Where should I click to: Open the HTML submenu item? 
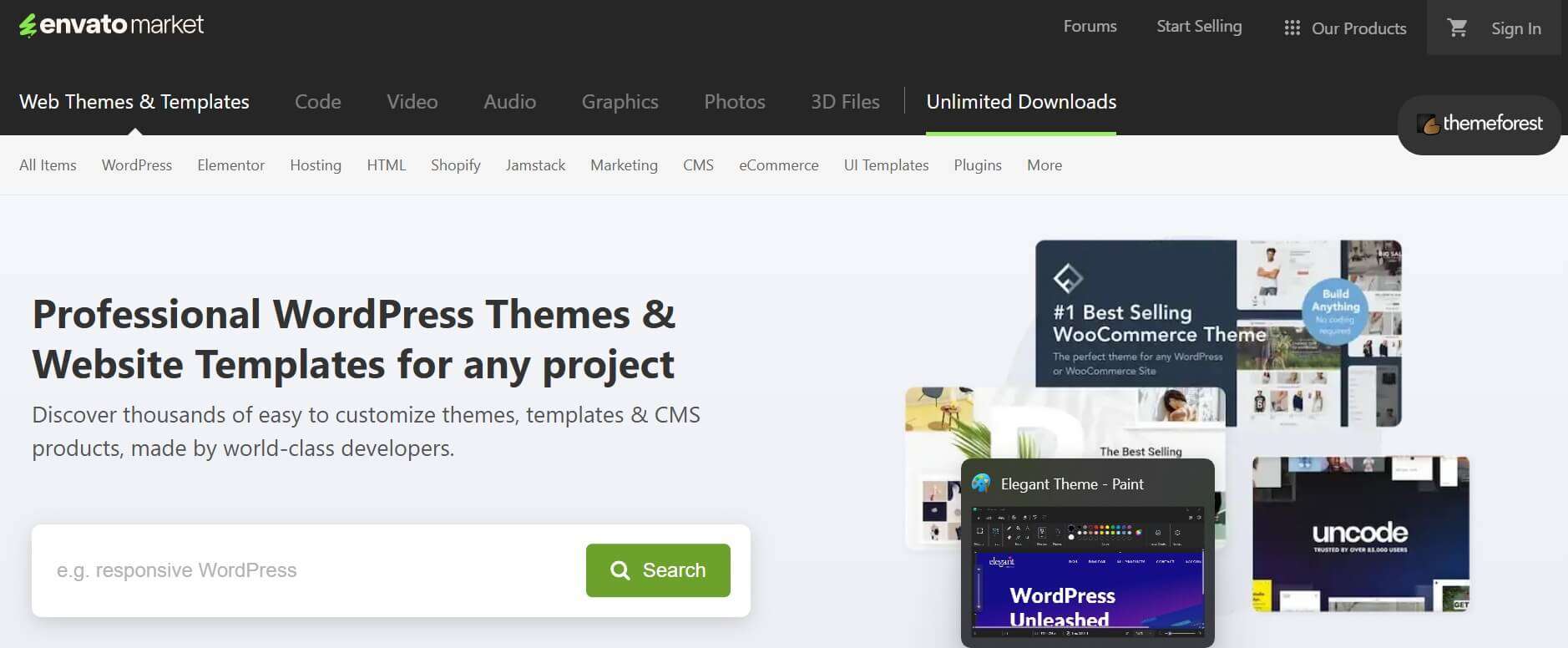point(387,165)
